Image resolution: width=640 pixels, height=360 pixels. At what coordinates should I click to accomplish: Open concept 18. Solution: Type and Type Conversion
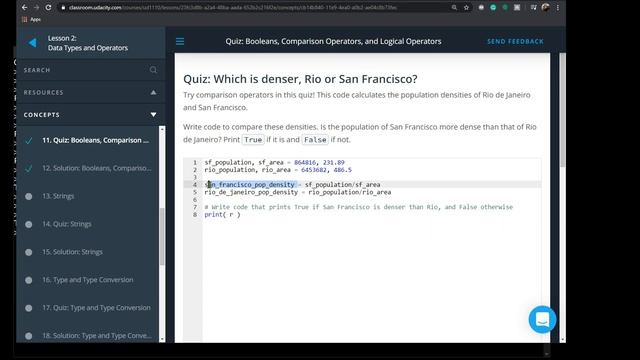click(x=97, y=336)
